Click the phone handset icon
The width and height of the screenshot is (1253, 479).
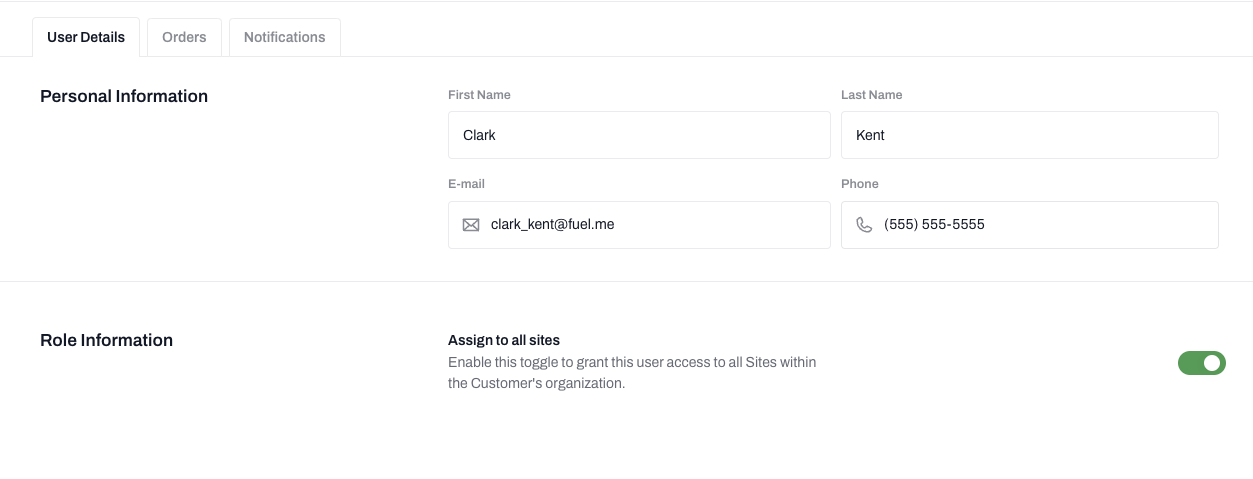(x=864, y=225)
